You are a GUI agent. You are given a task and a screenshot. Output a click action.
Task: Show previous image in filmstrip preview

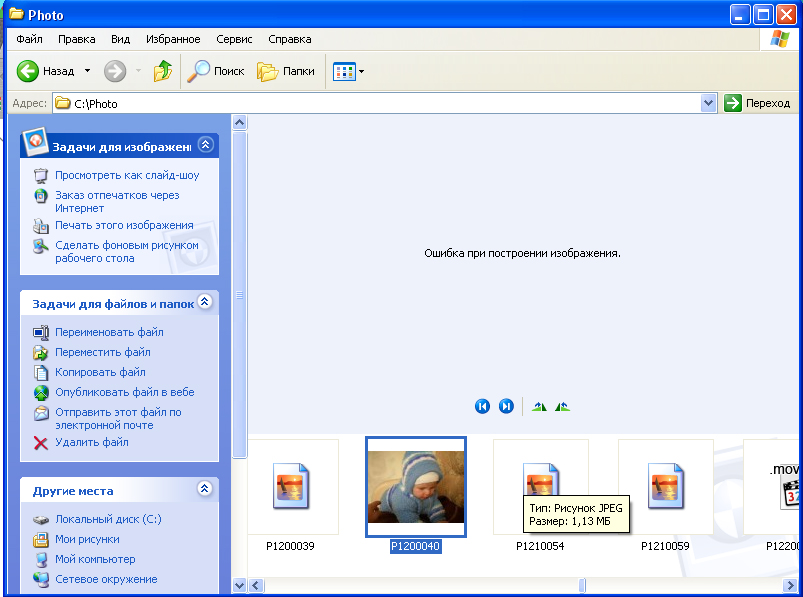482,406
